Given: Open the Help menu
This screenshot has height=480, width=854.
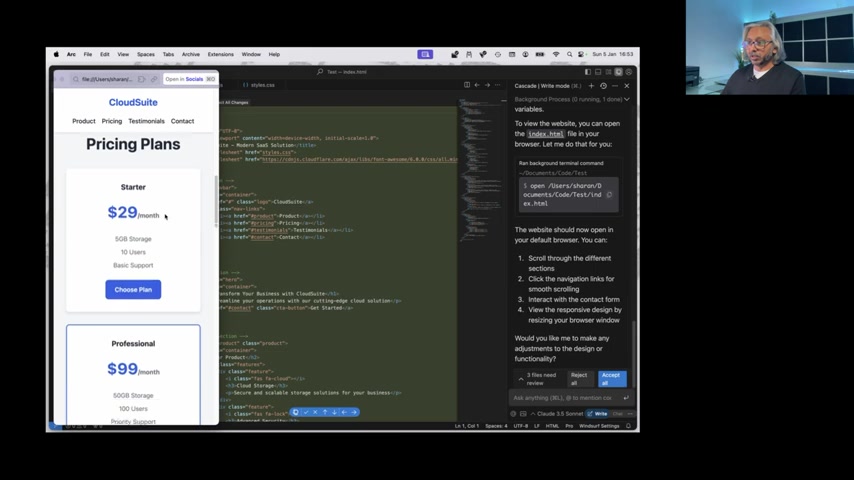Looking at the screenshot, I should click(274, 54).
